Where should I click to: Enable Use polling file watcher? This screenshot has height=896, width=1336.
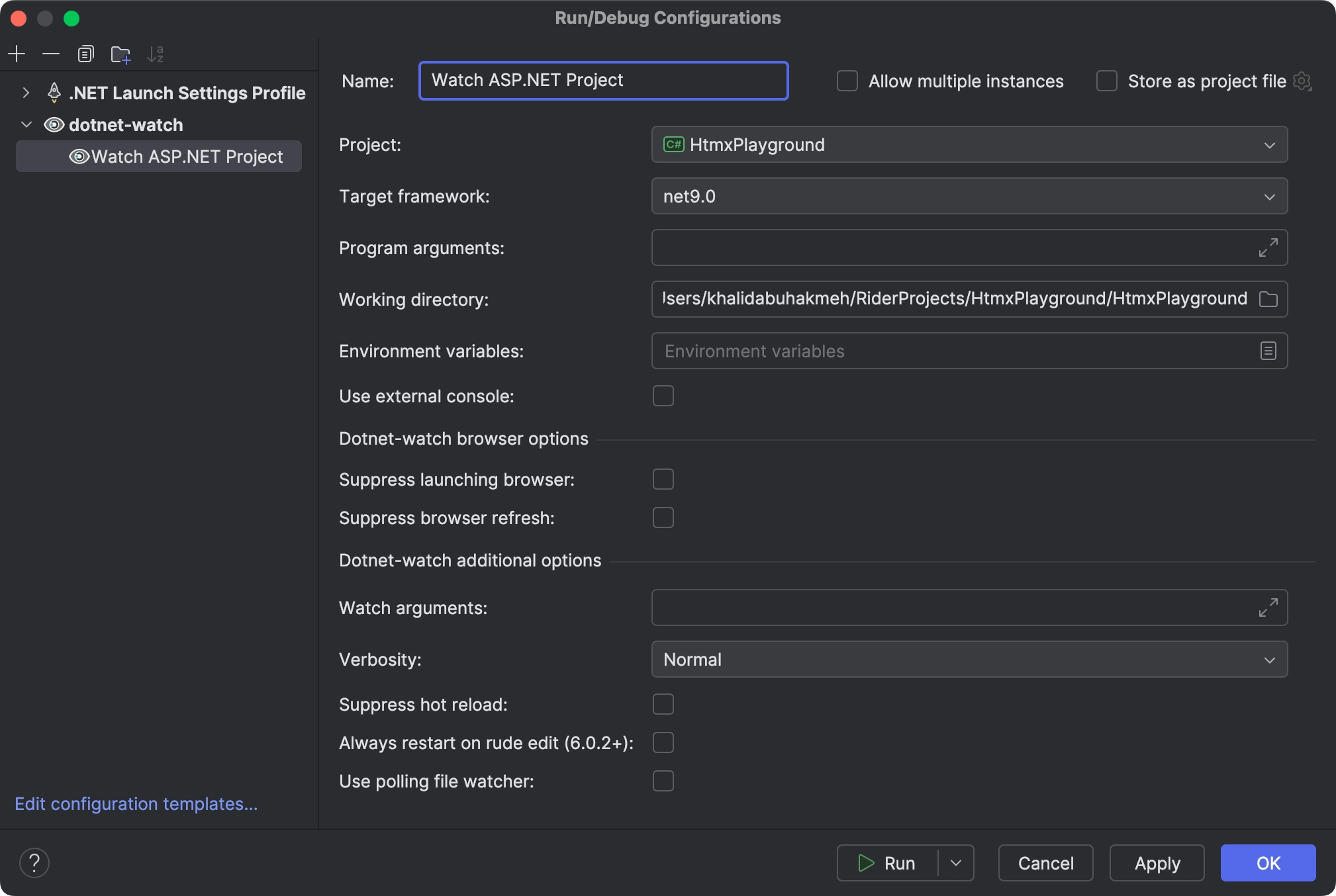tap(663, 781)
